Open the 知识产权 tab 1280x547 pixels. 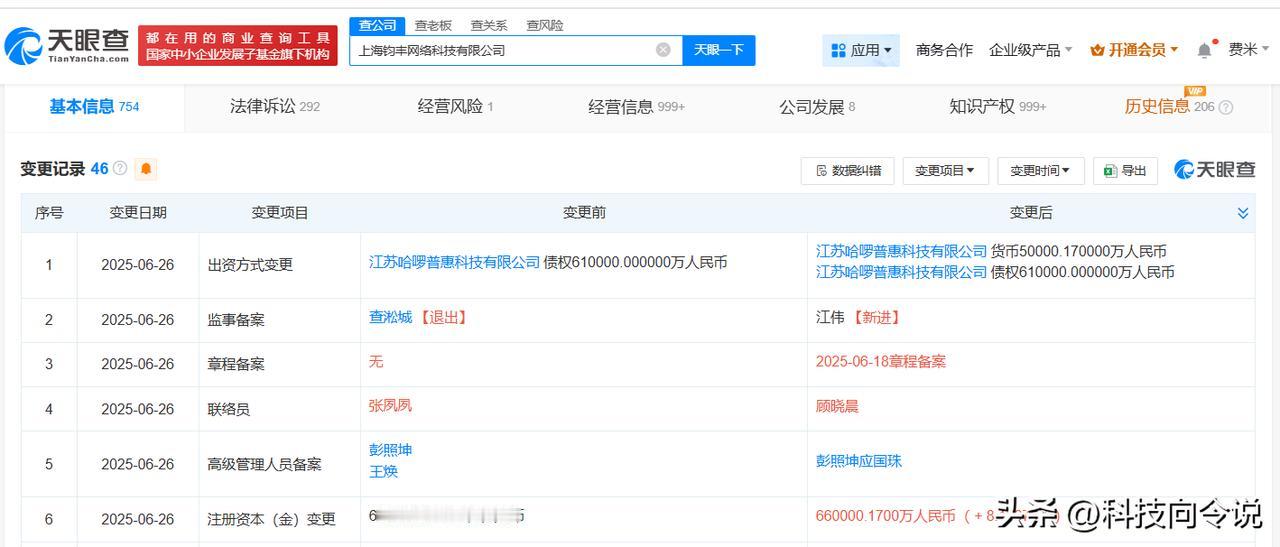tap(998, 107)
